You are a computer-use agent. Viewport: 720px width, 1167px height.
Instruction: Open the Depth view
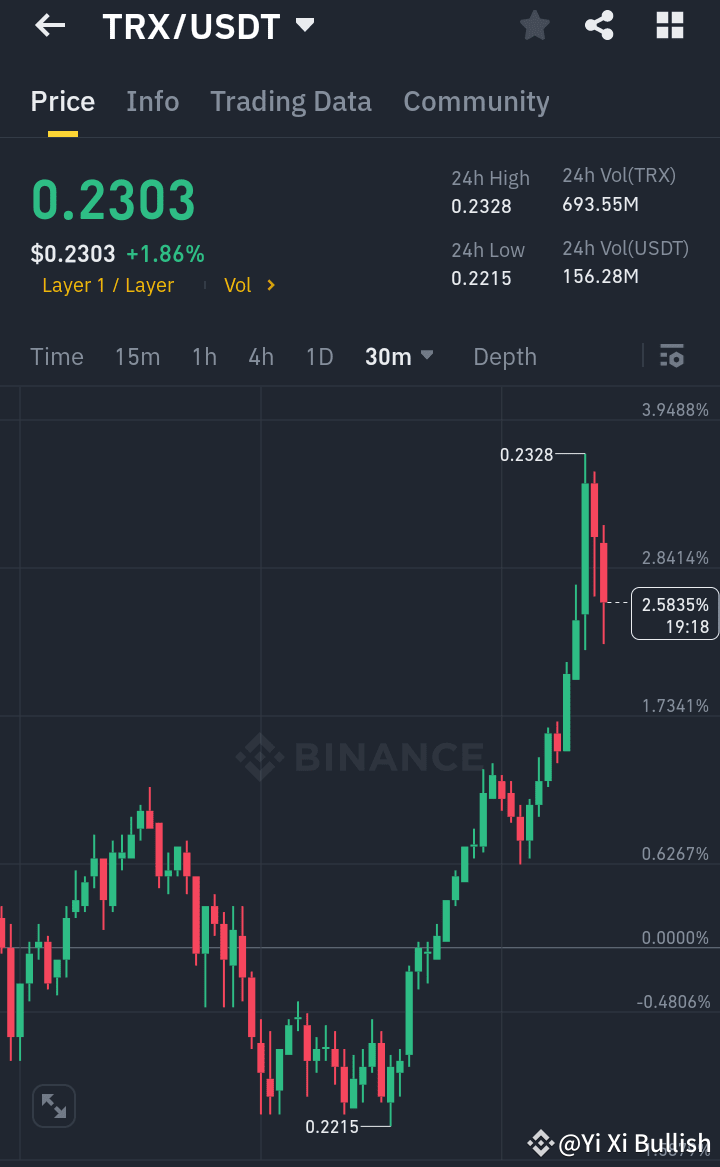(x=504, y=356)
